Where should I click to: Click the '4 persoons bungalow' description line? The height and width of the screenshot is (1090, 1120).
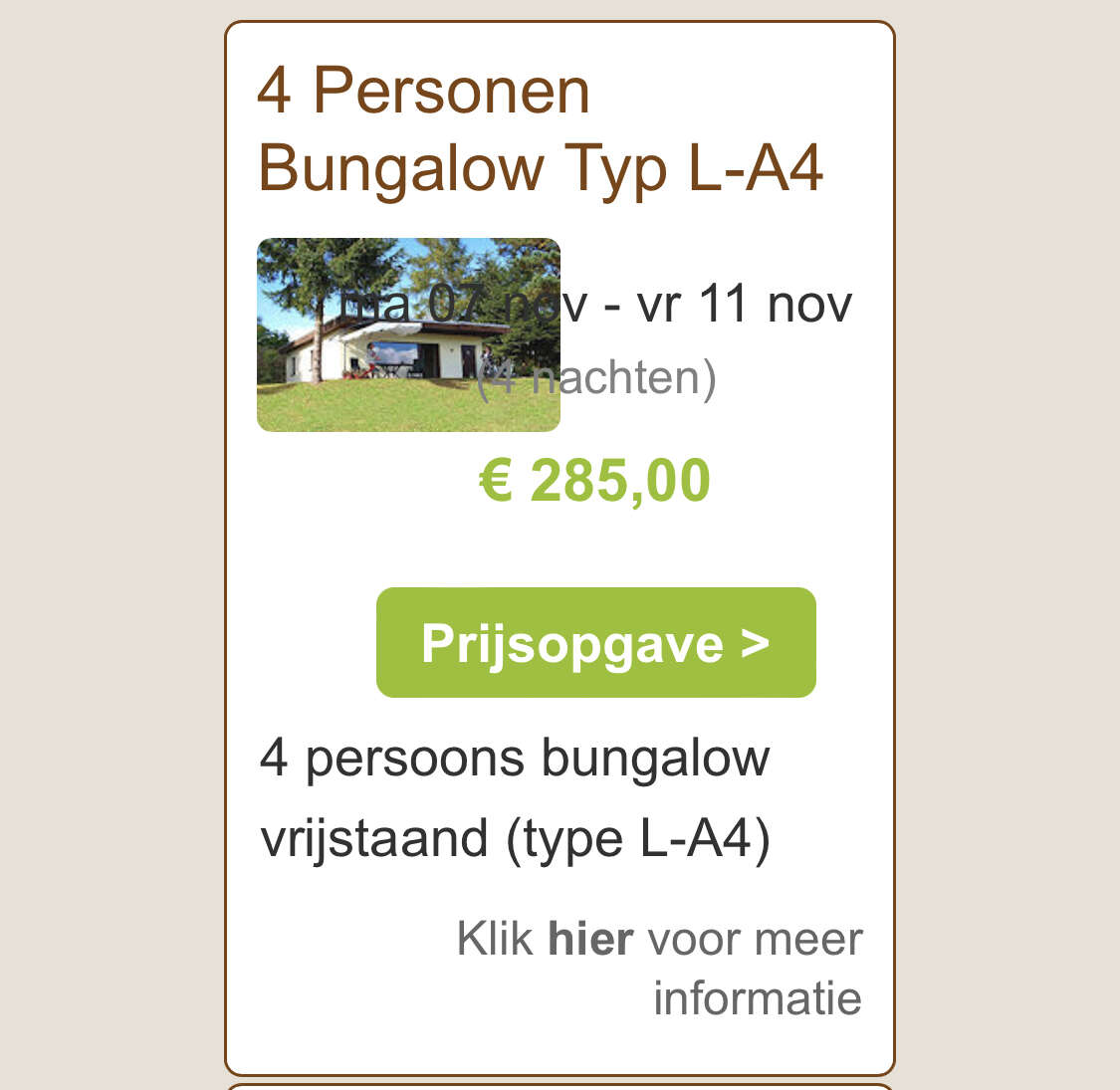pos(515,759)
